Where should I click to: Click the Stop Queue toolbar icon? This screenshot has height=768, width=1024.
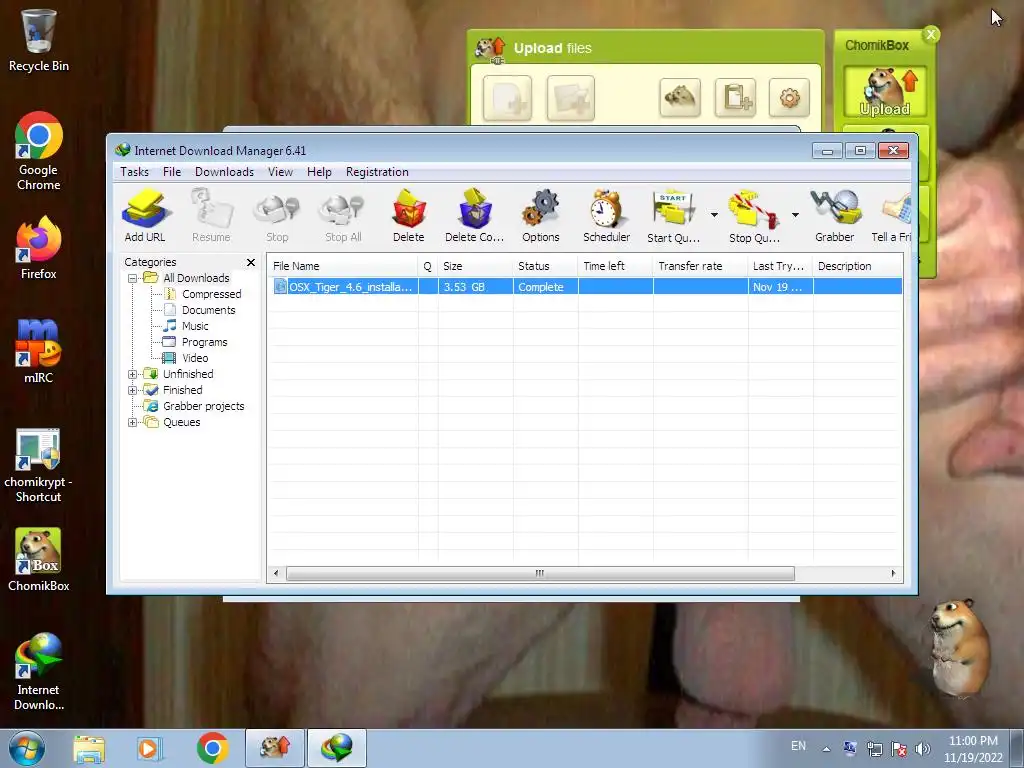[x=754, y=216]
